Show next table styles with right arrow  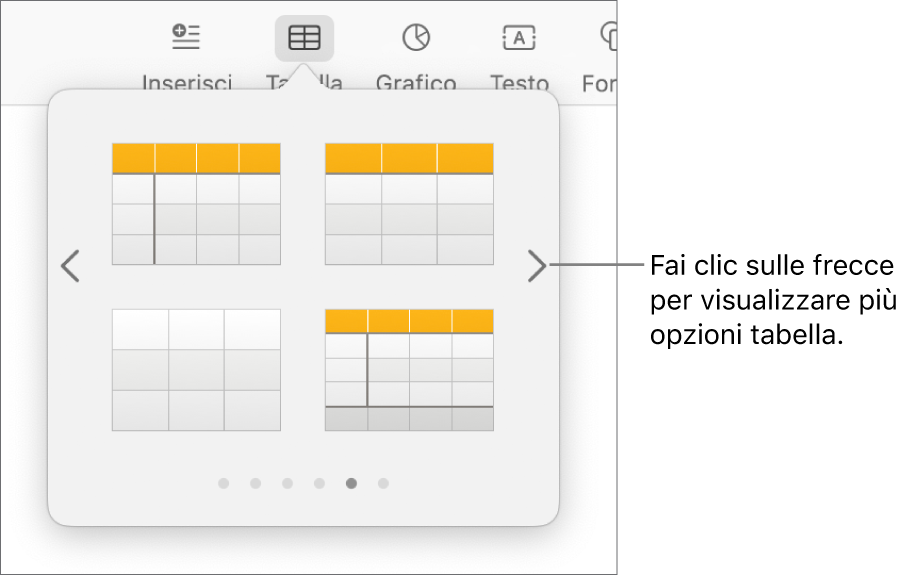(x=537, y=266)
